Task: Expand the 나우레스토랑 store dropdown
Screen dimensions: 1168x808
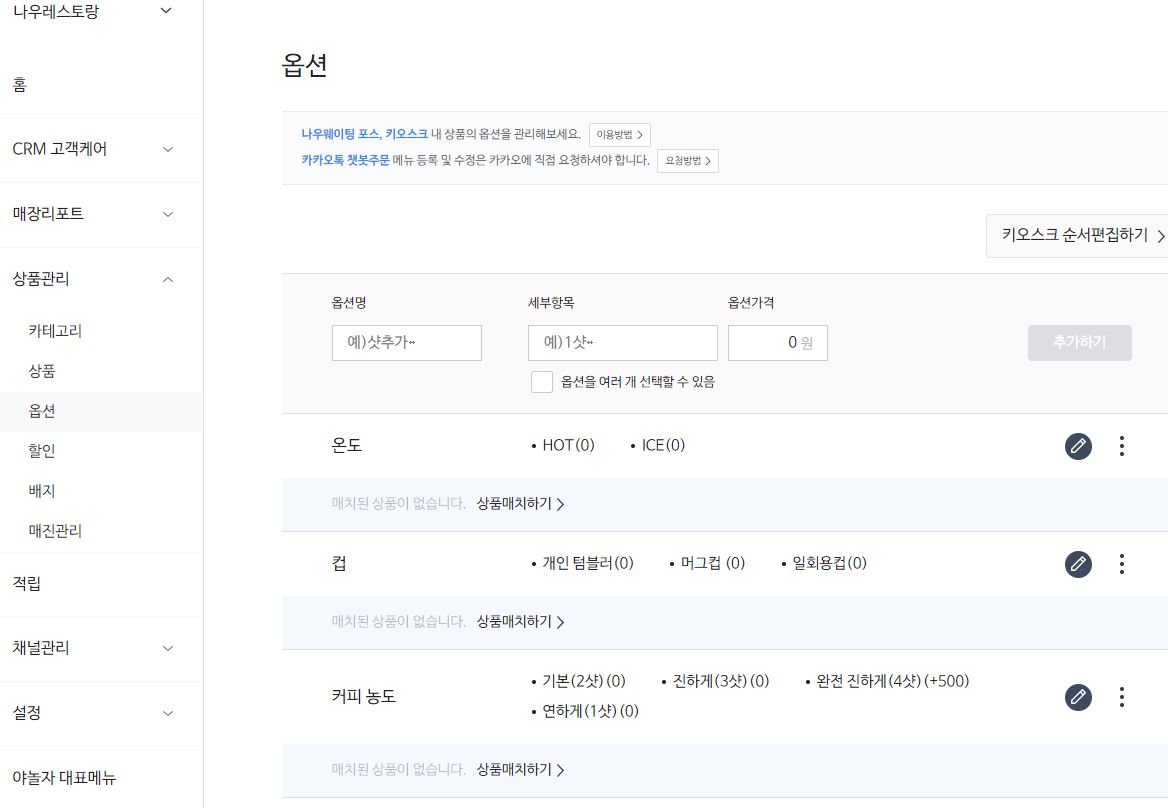Action: tap(166, 10)
